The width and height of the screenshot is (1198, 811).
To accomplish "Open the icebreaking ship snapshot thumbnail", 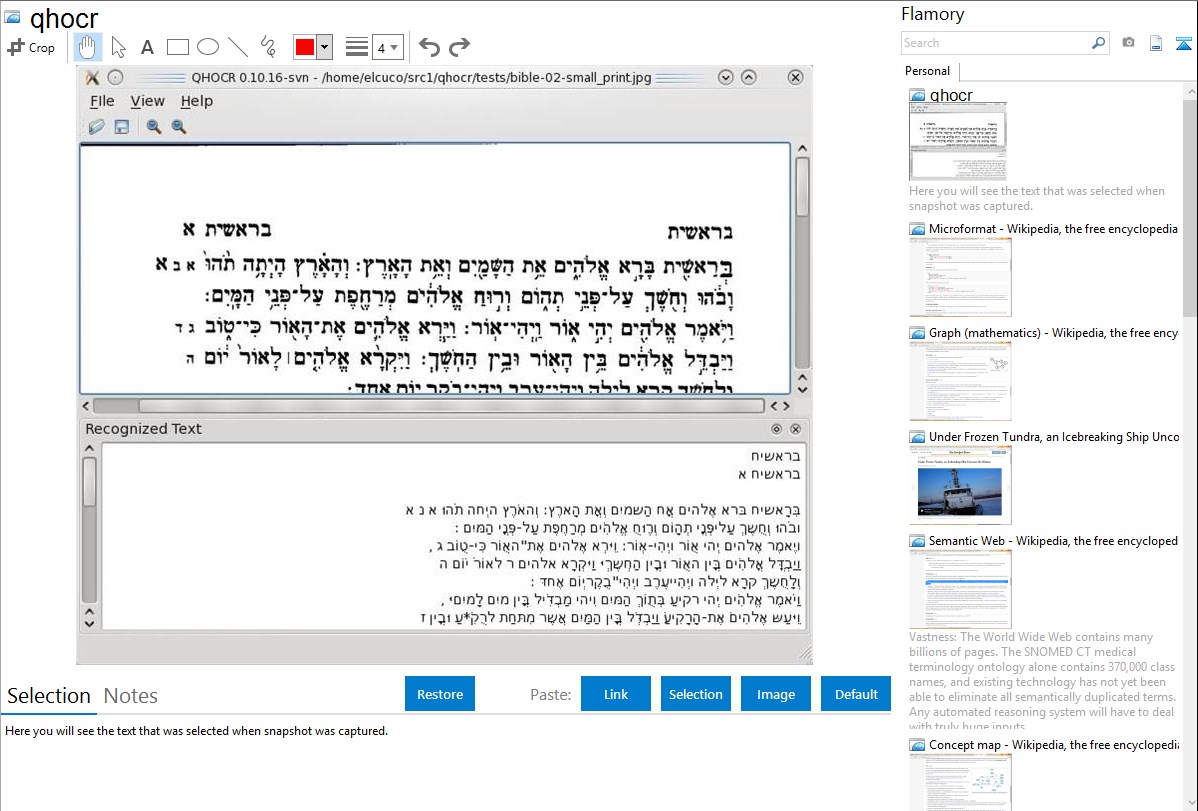I will [x=960, y=485].
